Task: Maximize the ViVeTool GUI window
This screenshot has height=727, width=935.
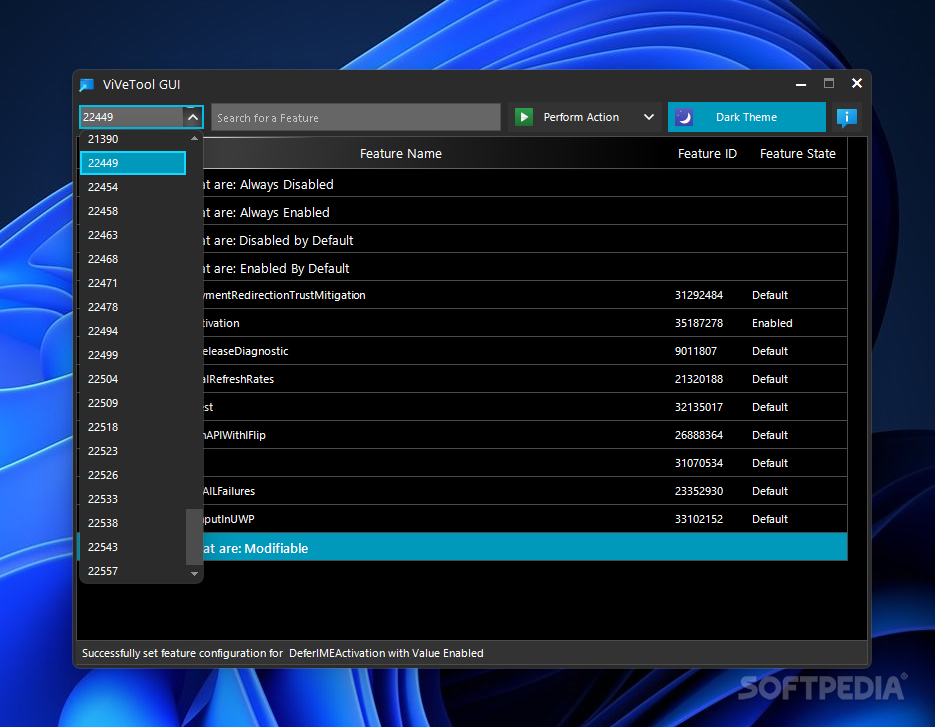Action: (x=829, y=83)
